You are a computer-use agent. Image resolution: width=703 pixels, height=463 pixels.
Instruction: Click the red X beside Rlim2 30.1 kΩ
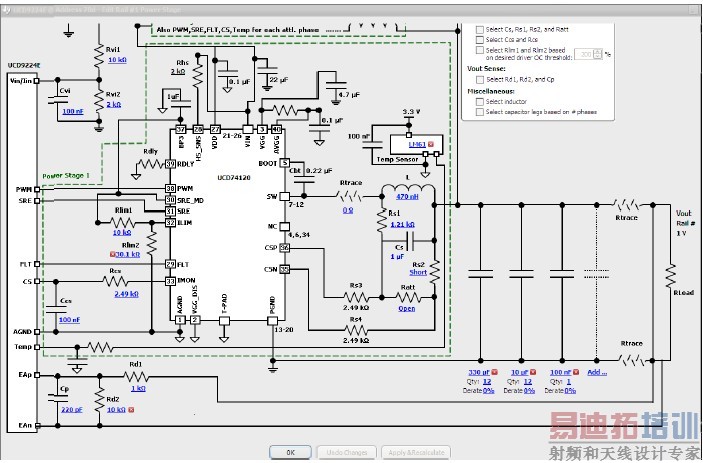pyautogui.click(x=113, y=254)
